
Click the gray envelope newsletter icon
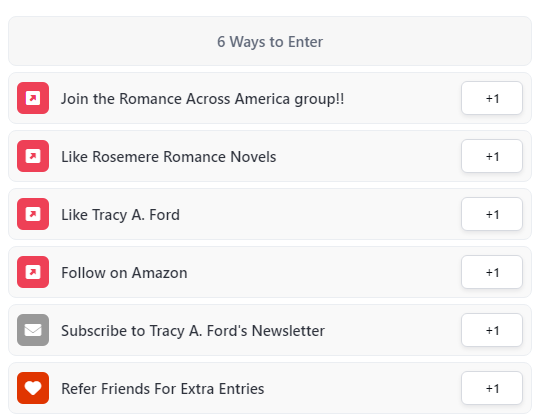point(33,330)
